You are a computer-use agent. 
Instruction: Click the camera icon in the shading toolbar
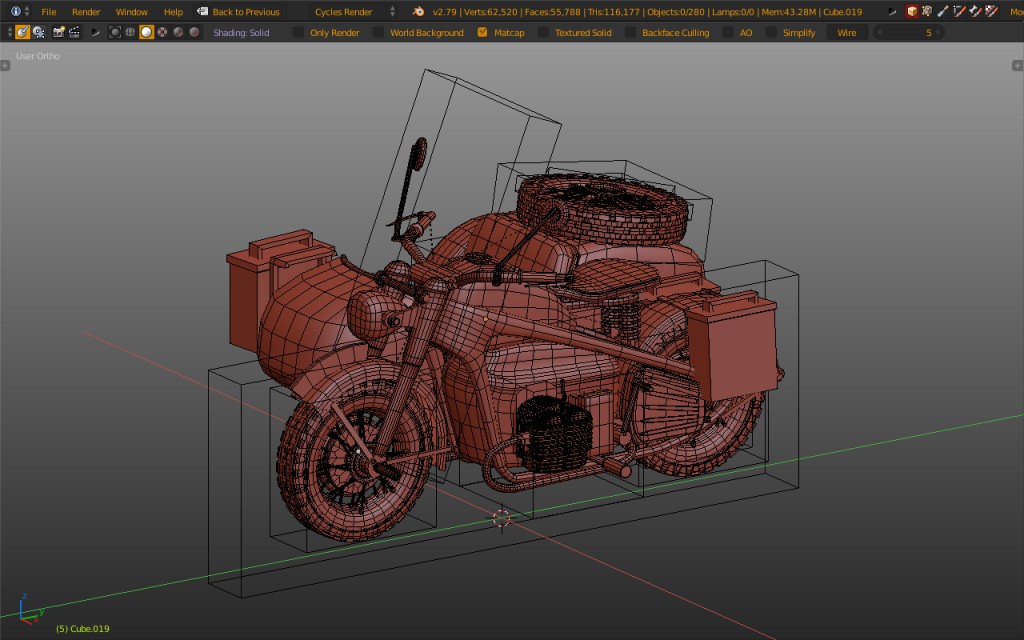point(59,32)
